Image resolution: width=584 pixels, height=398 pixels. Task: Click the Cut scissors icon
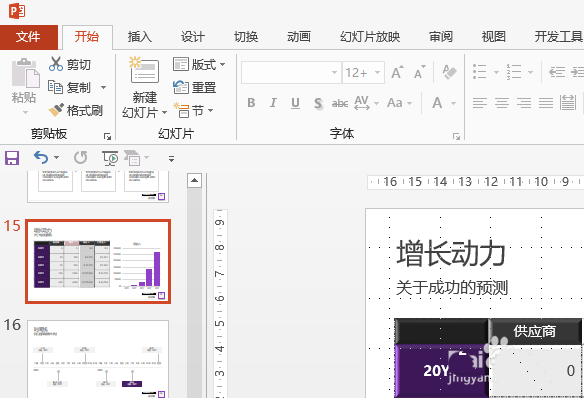click(x=55, y=64)
